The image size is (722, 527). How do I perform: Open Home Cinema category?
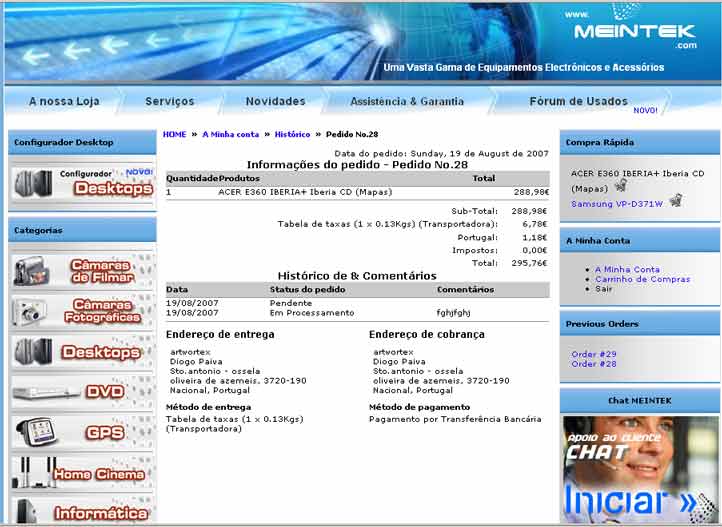click(82, 473)
